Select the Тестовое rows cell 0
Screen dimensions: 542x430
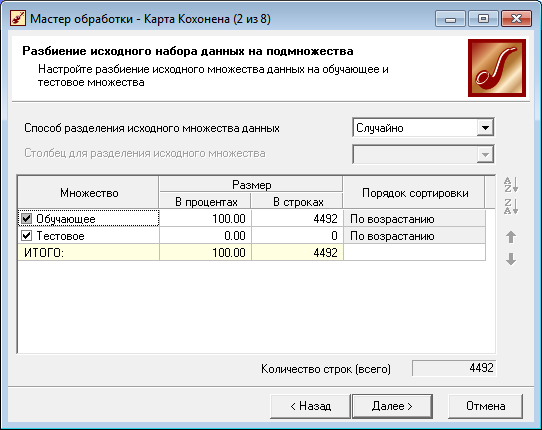pos(297,235)
